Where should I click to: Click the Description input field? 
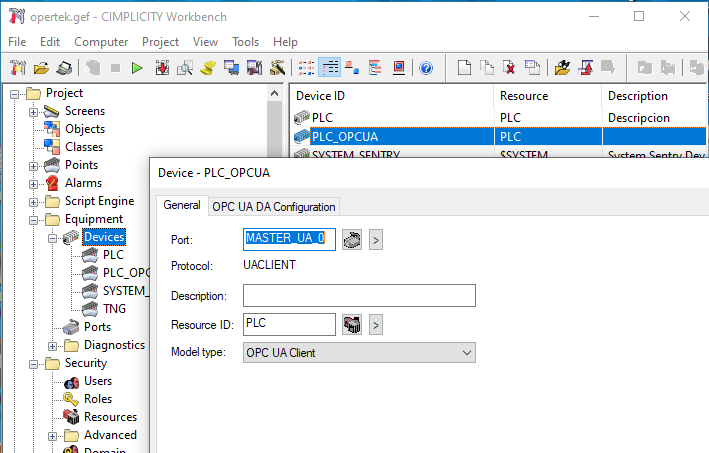click(359, 296)
